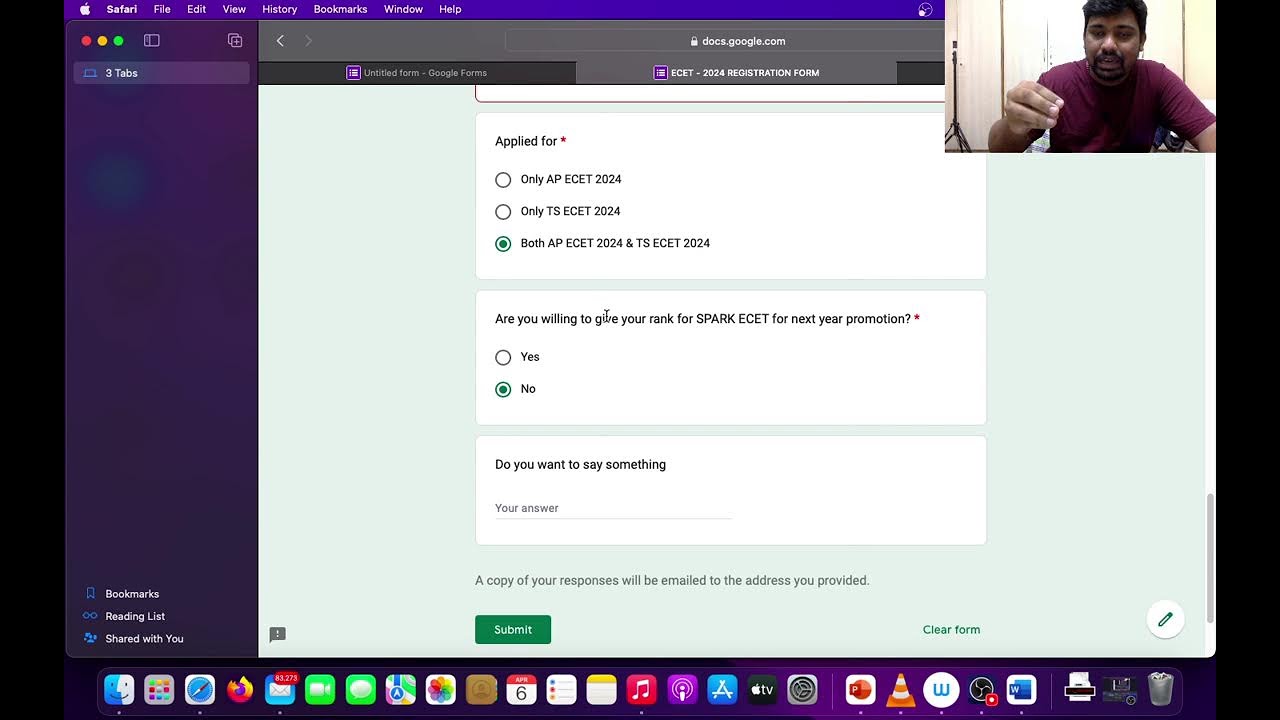Go back with Safari back arrow

[280, 41]
